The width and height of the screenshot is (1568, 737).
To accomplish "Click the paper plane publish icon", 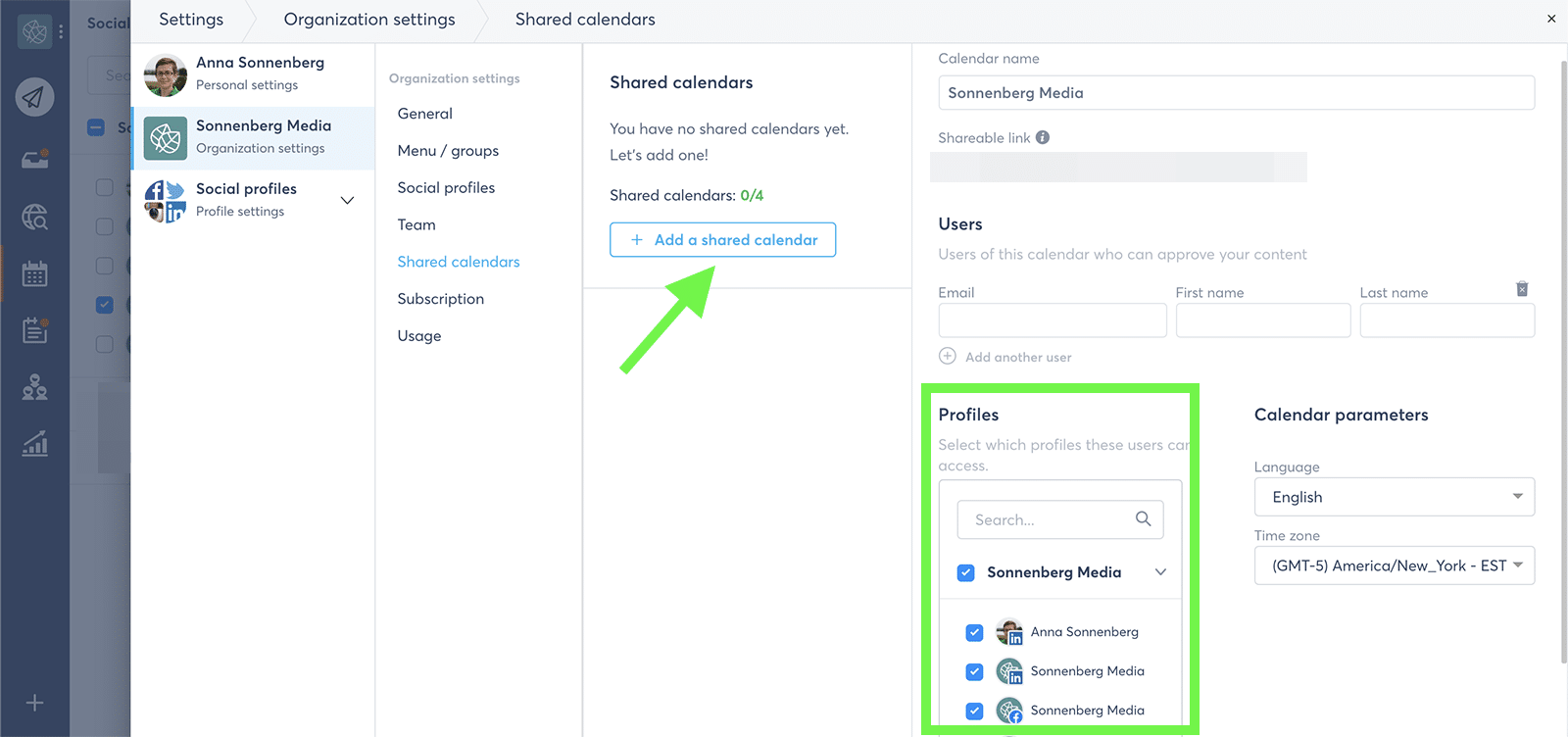I will click(x=34, y=97).
